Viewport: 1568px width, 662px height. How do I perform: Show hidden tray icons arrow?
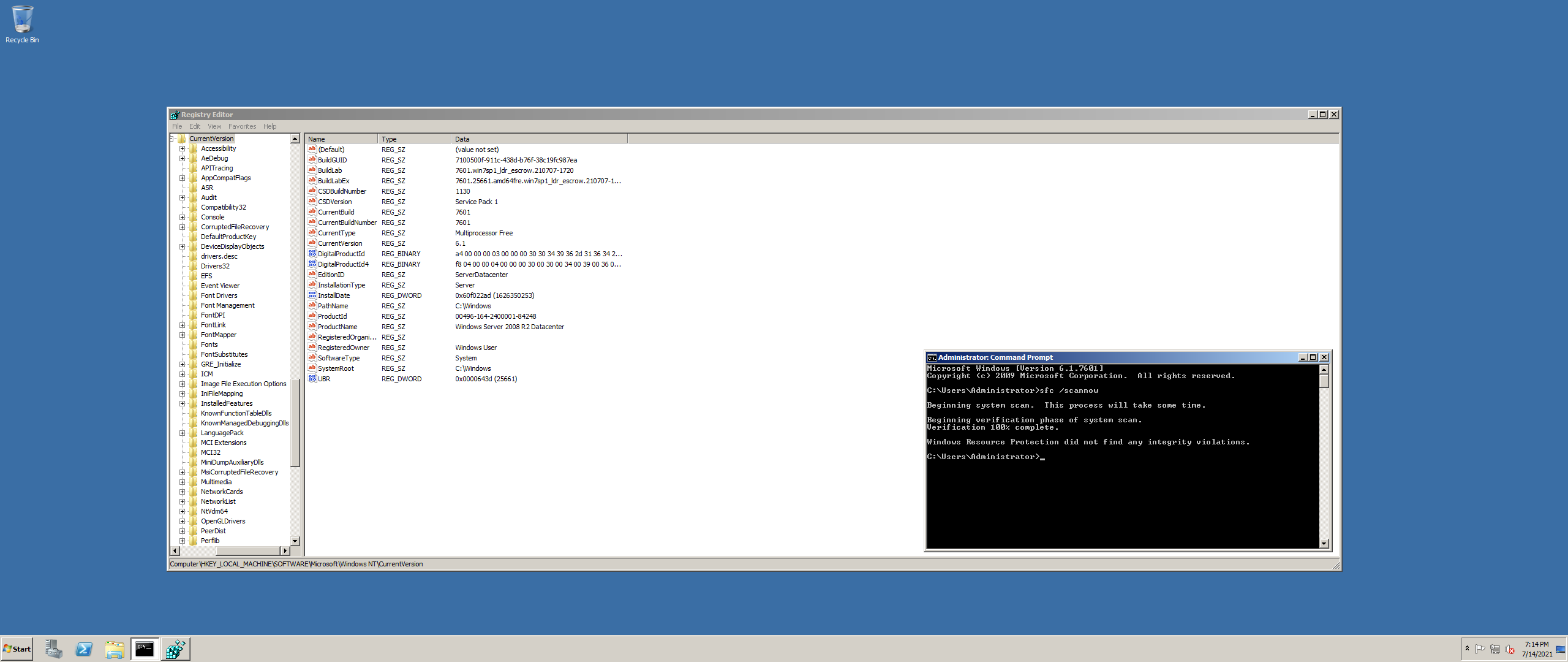pyautogui.click(x=1467, y=649)
